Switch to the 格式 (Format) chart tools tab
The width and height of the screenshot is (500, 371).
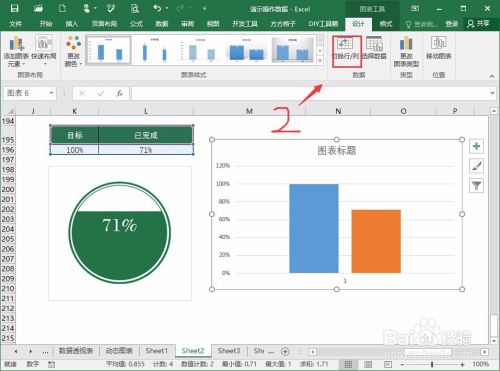pyautogui.click(x=386, y=24)
